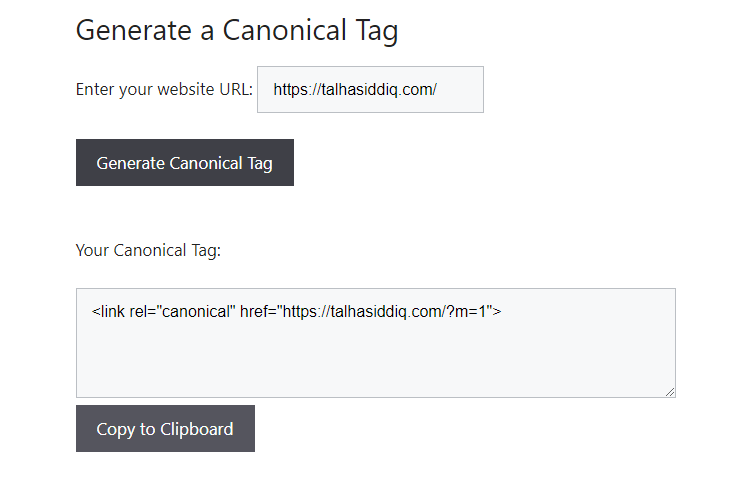This screenshot has height=478, width=753.
Task: Click the textarea resize handle corner
Action: [670, 392]
